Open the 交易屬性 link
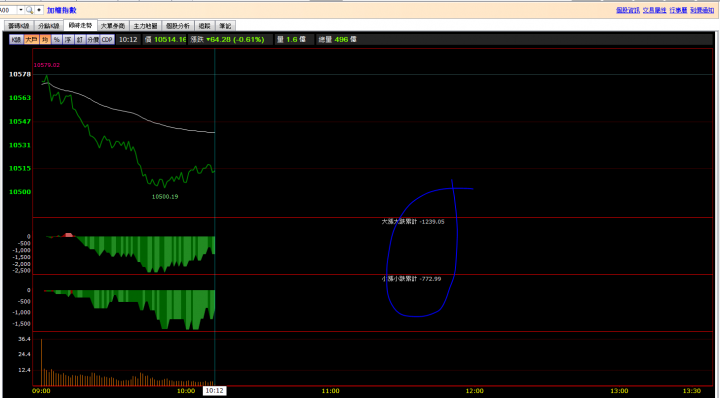720x398 pixels. [x=654, y=10]
